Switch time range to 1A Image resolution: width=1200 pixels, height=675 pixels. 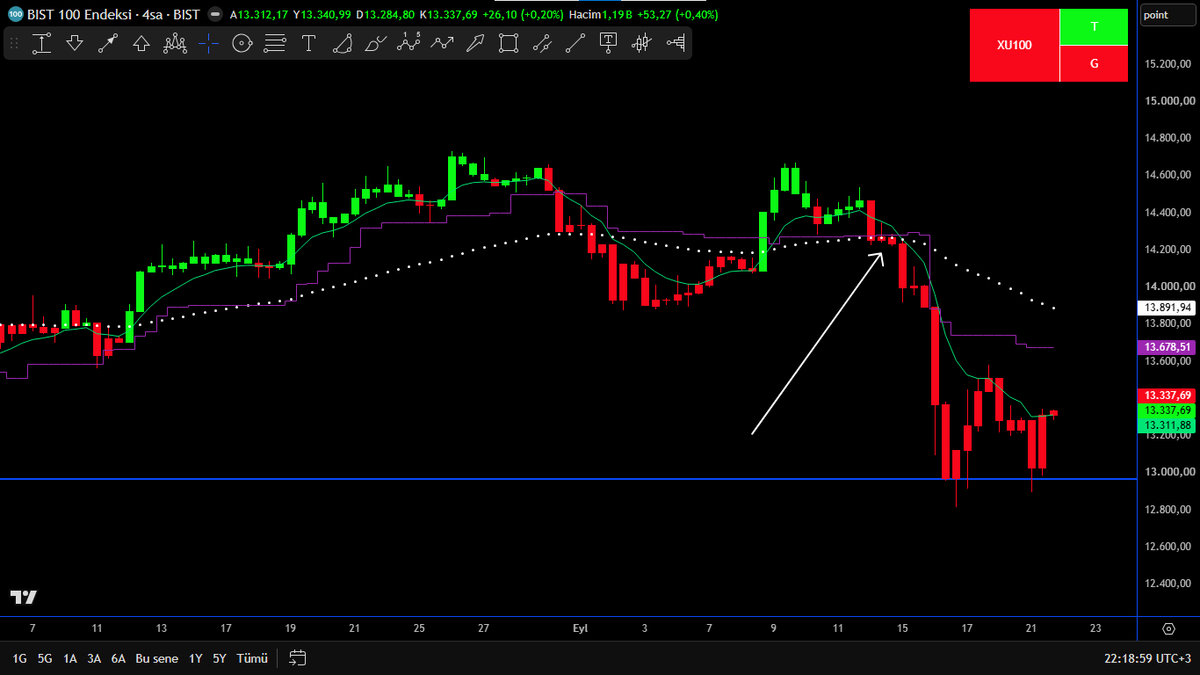tap(70, 658)
